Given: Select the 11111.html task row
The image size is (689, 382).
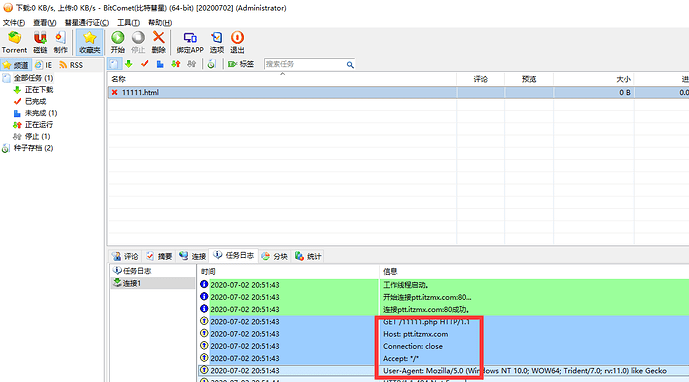Looking at the screenshot, I should click(398, 92).
